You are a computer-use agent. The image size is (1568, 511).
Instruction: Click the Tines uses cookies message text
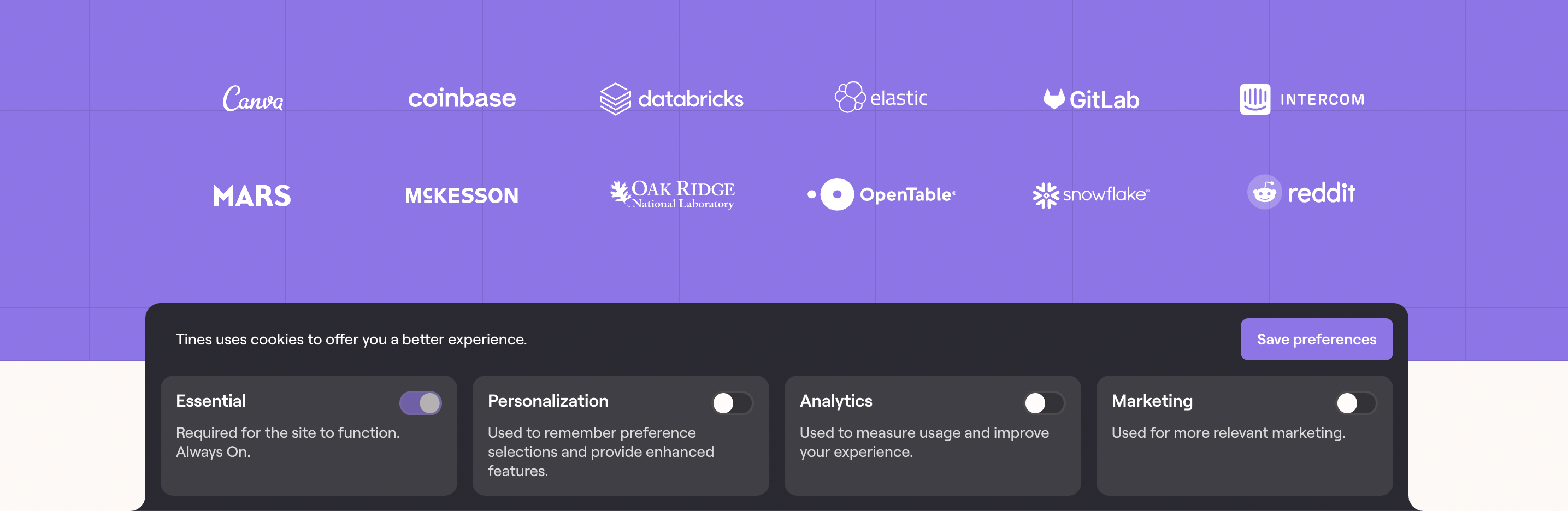click(351, 340)
